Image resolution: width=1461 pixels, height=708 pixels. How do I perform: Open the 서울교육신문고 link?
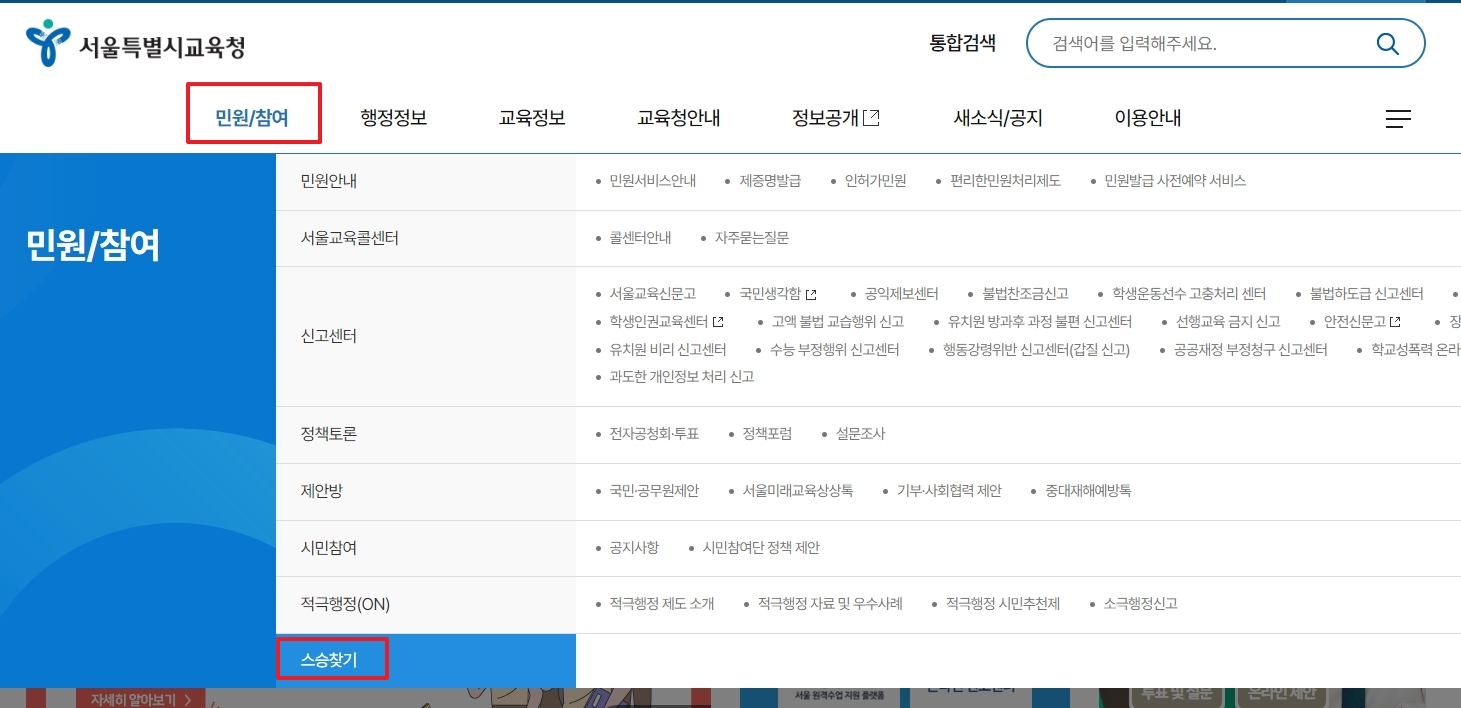click(652, 294)
